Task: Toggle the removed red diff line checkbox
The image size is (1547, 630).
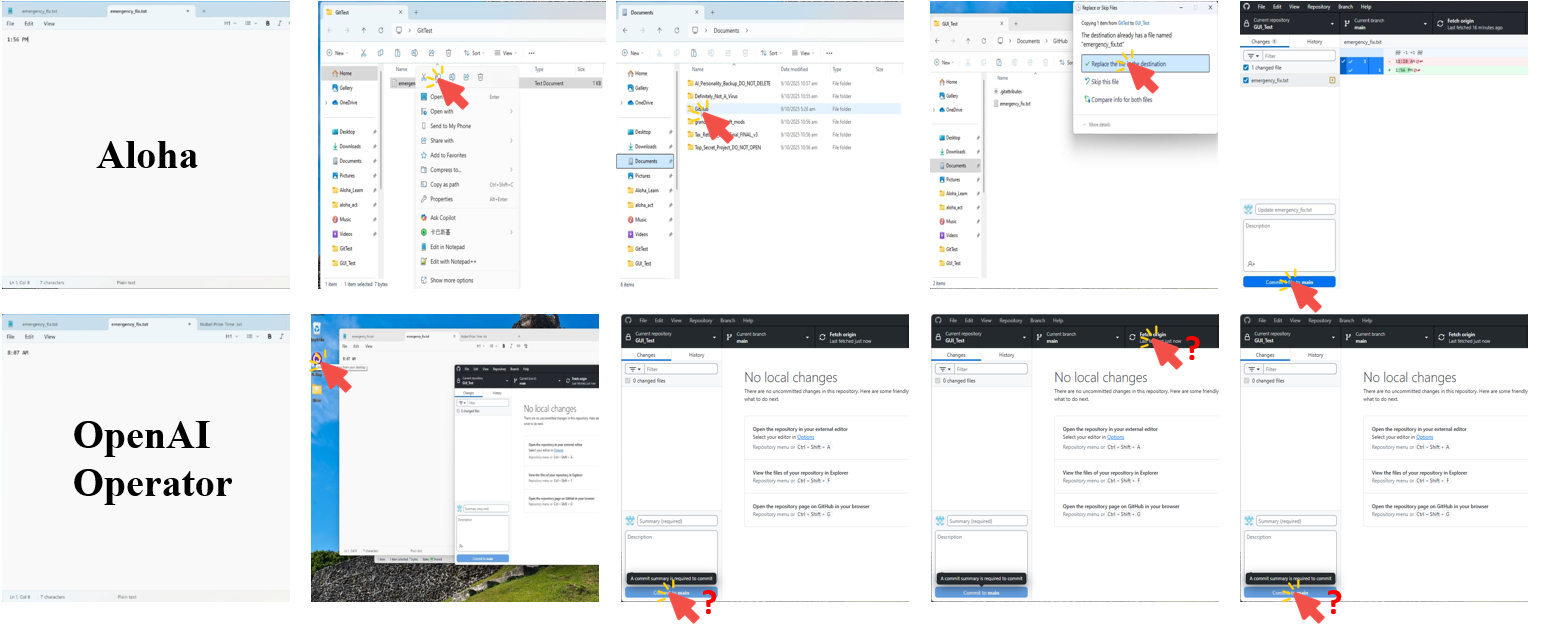Action: (x=1350, y=62)
